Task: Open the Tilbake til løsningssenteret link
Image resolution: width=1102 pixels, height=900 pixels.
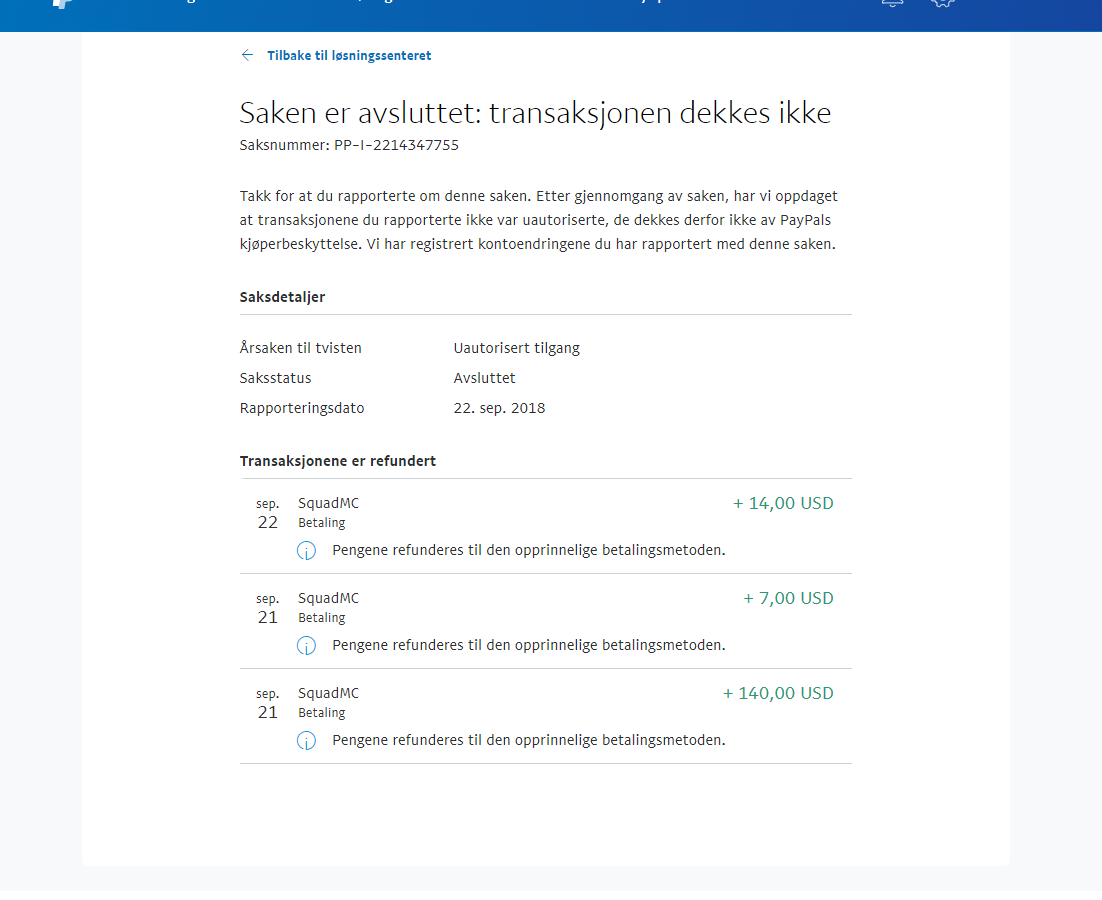Action: tap(349, 56)
